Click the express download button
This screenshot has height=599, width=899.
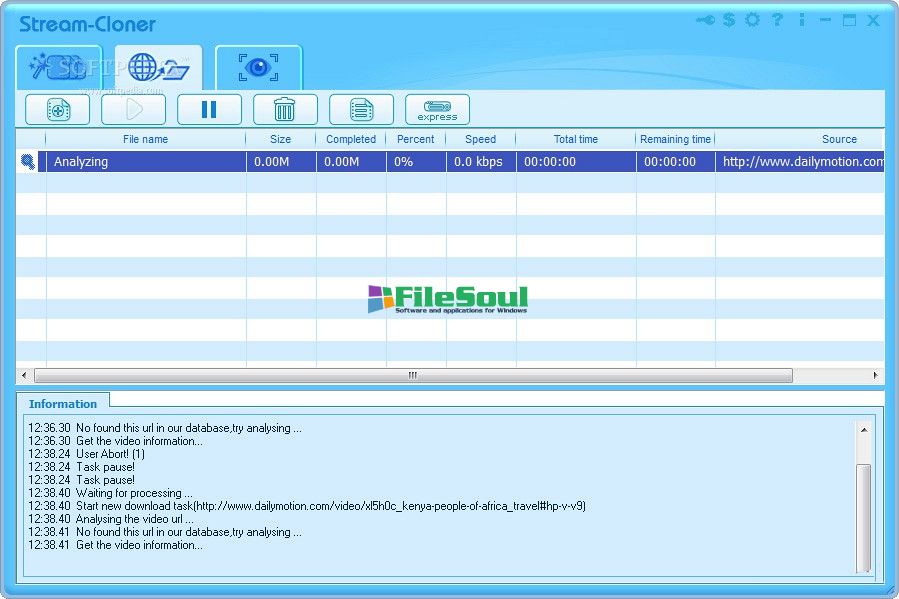437,109
